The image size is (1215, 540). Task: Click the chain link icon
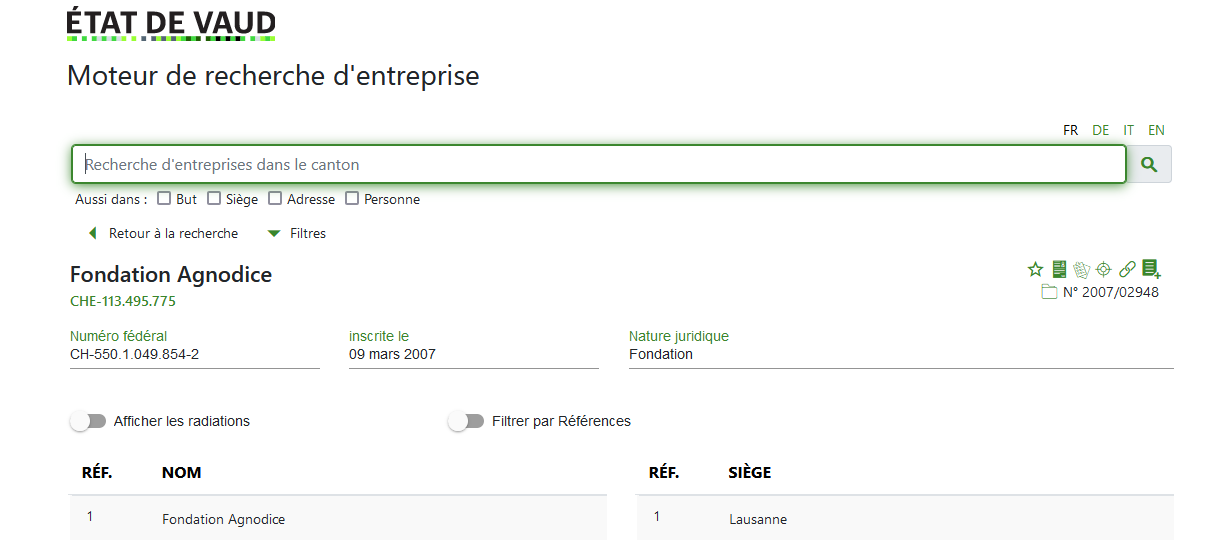click(1127, 269)
